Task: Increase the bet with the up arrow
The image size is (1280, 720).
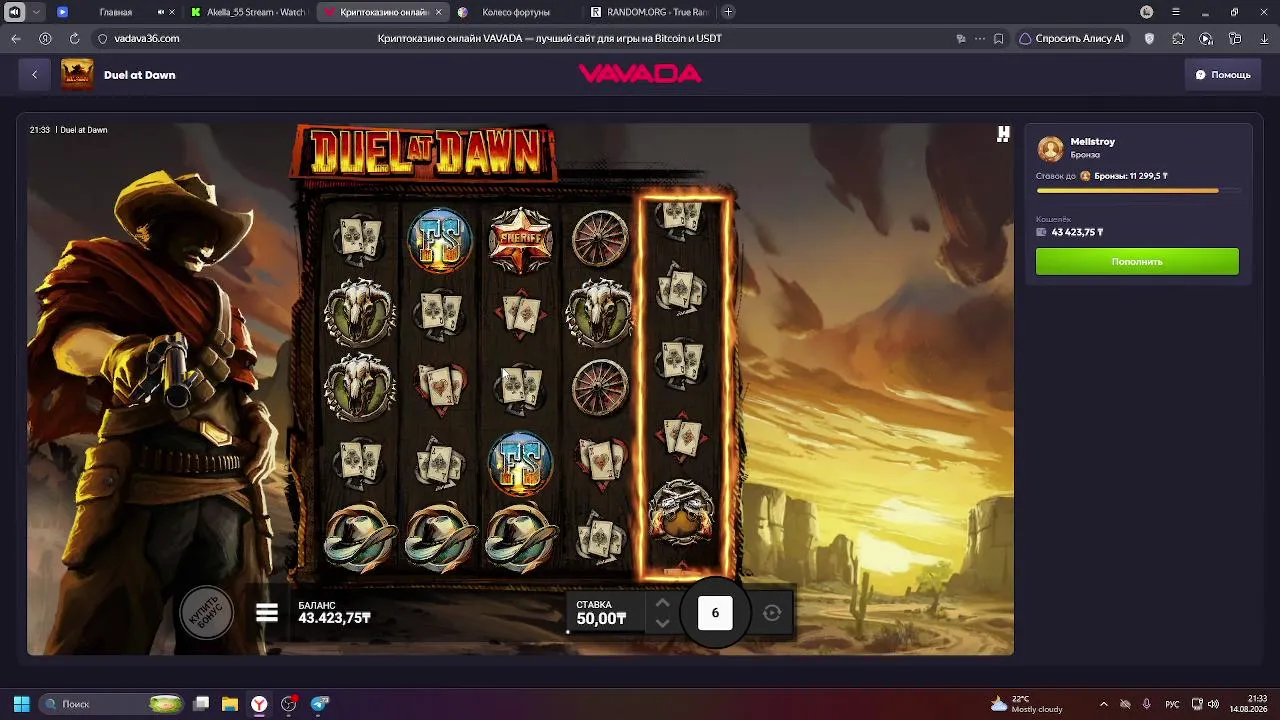Action: click(x=662, y=603)
